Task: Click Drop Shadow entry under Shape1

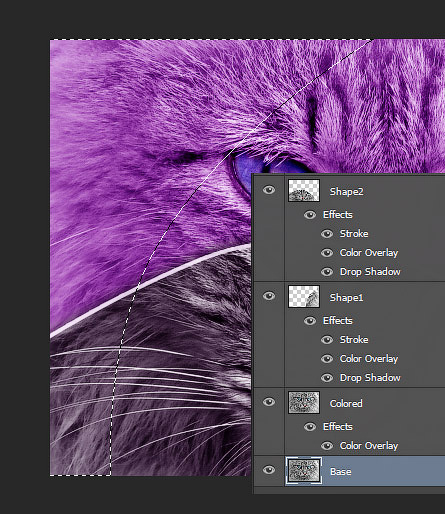Action: tap(370, 378)
